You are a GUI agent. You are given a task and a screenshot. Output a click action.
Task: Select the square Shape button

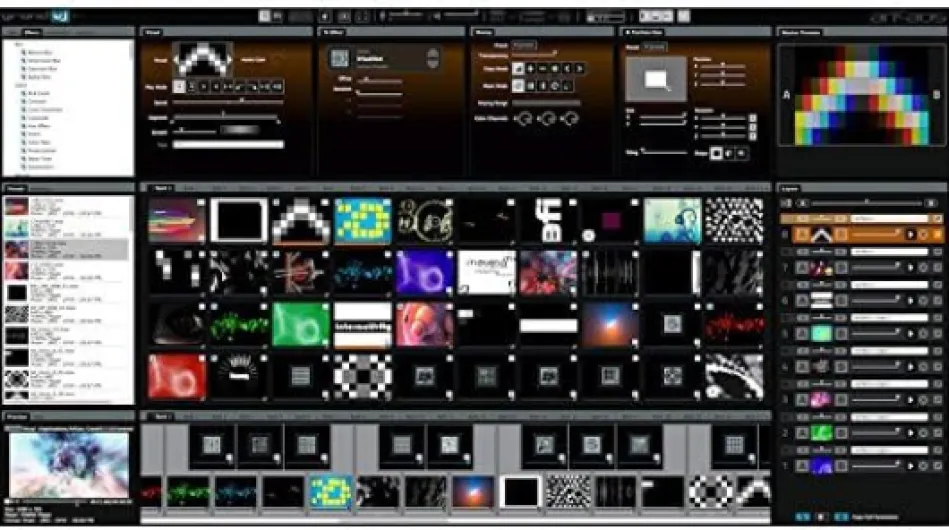(716, 154)
